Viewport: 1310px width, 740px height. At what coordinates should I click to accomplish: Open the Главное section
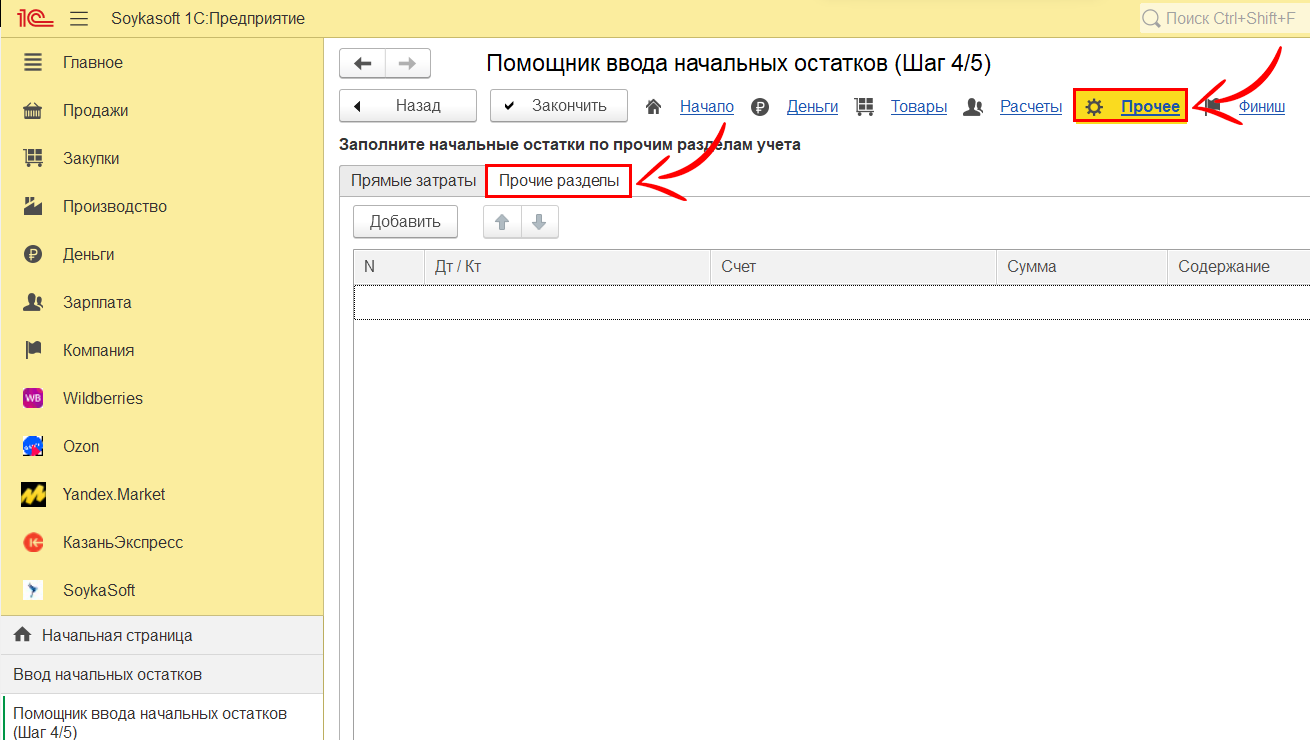93,62
